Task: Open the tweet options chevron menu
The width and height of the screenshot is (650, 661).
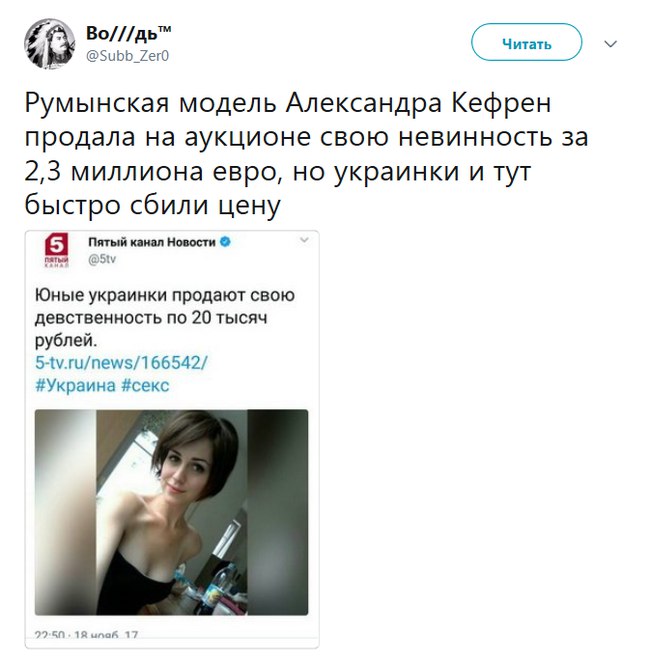Action: (610, 43)
